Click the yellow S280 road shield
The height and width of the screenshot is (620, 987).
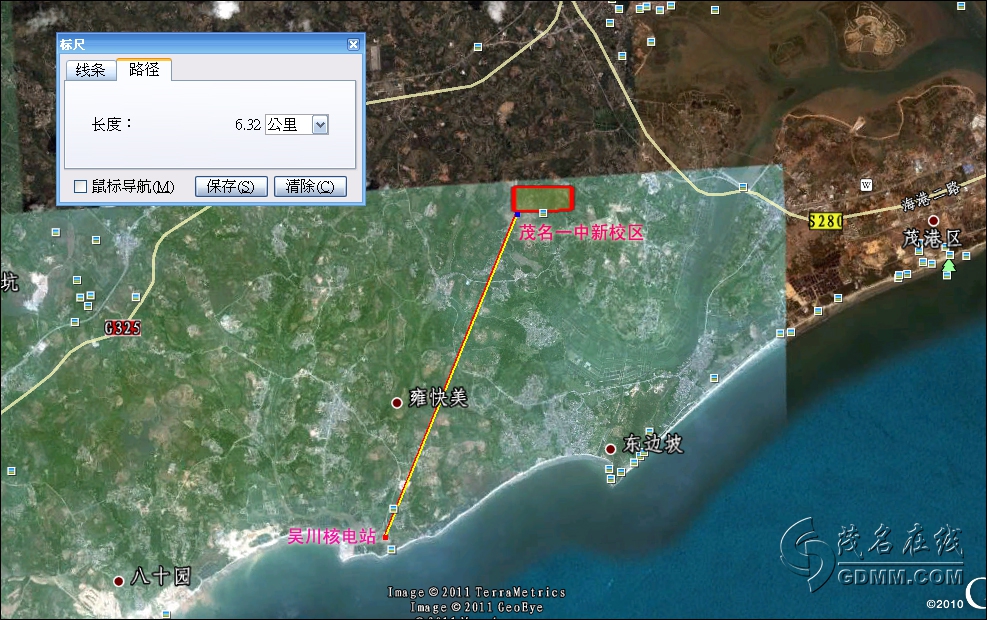pyautogui.click(x=826, y=219)
